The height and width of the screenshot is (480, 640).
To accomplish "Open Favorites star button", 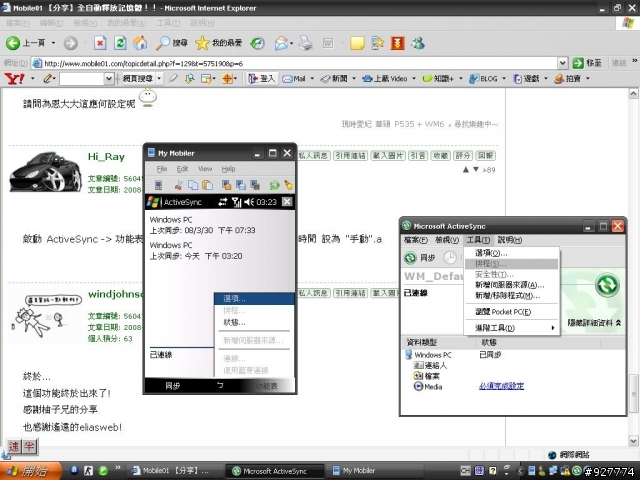I will point(218,43).
